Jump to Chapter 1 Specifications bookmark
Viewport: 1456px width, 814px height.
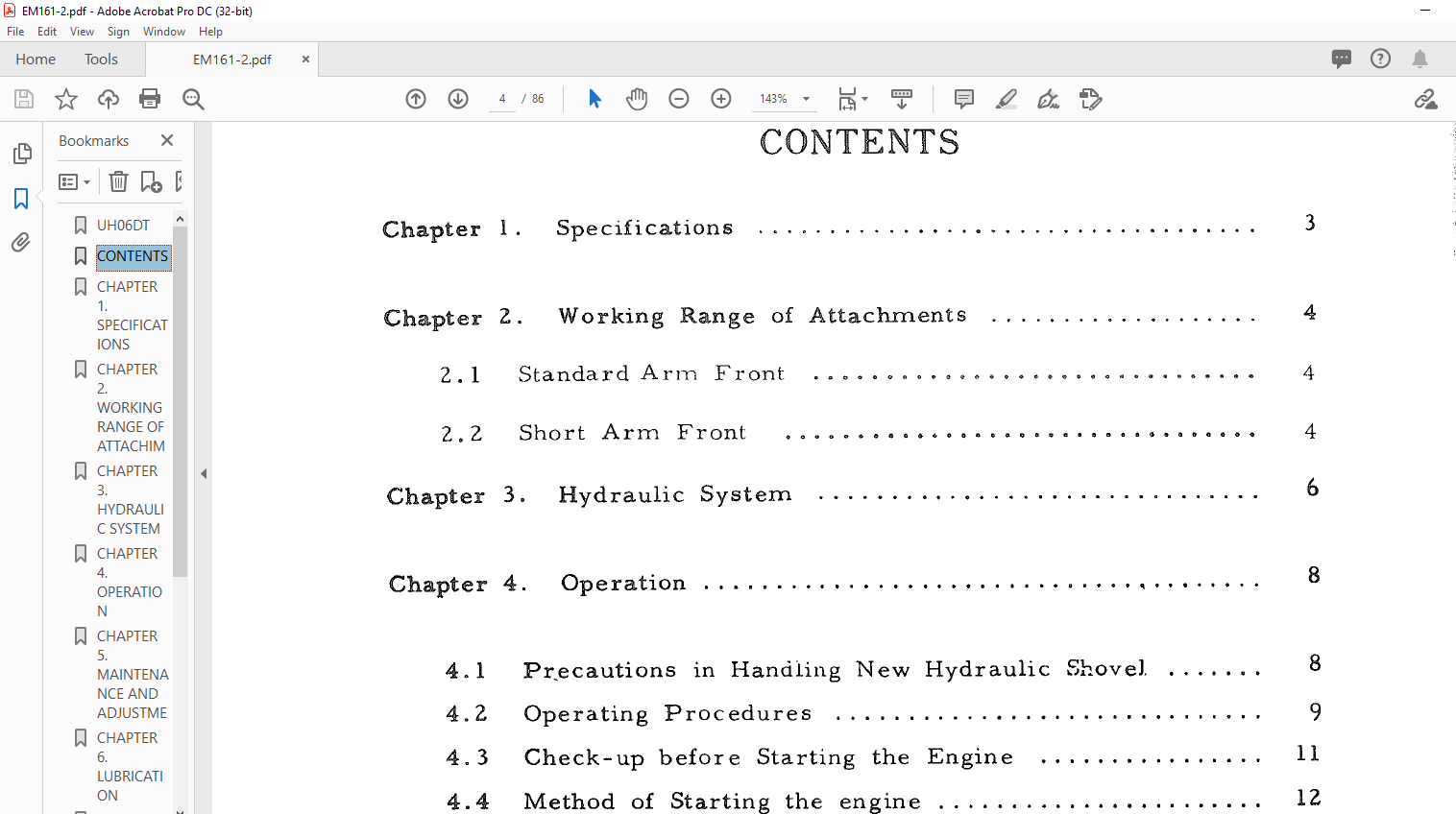(132, 315)
